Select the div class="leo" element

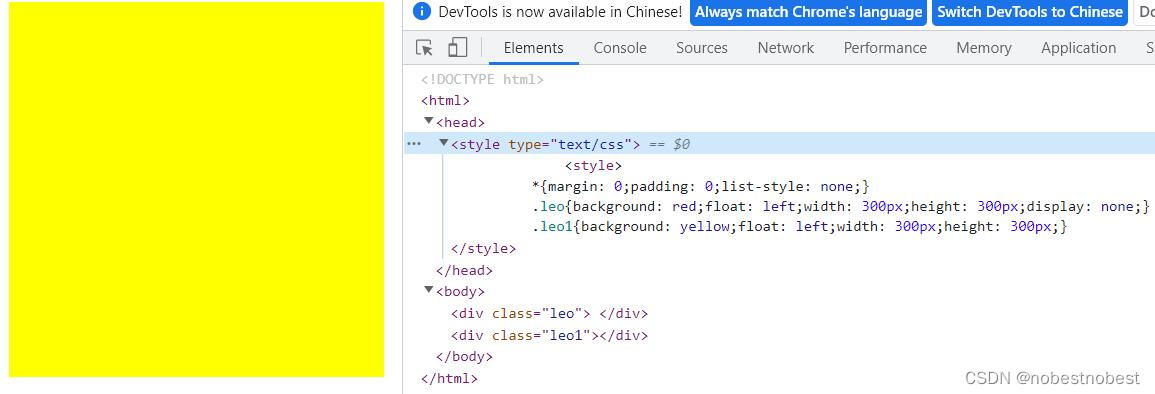550,314
